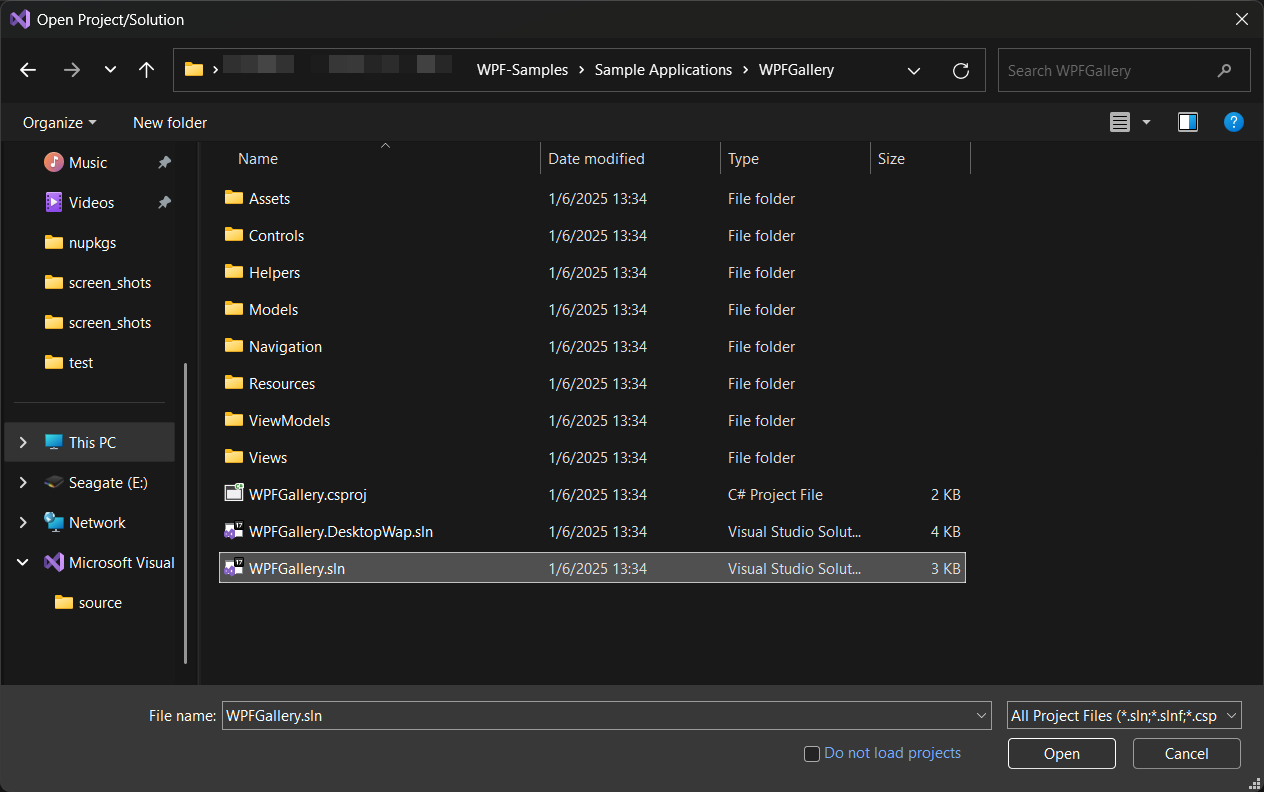This screenshot has width=1264, height=792.
Task: Select This PC in navigation pane
Action: pyautogui.click(x=92, y=442)
